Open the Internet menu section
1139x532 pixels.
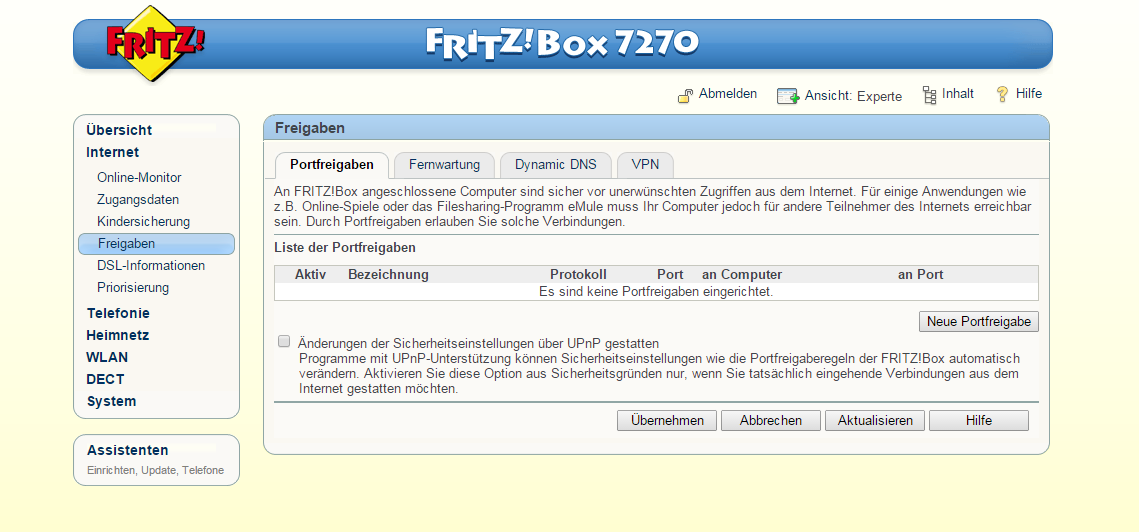coord(113,152)
